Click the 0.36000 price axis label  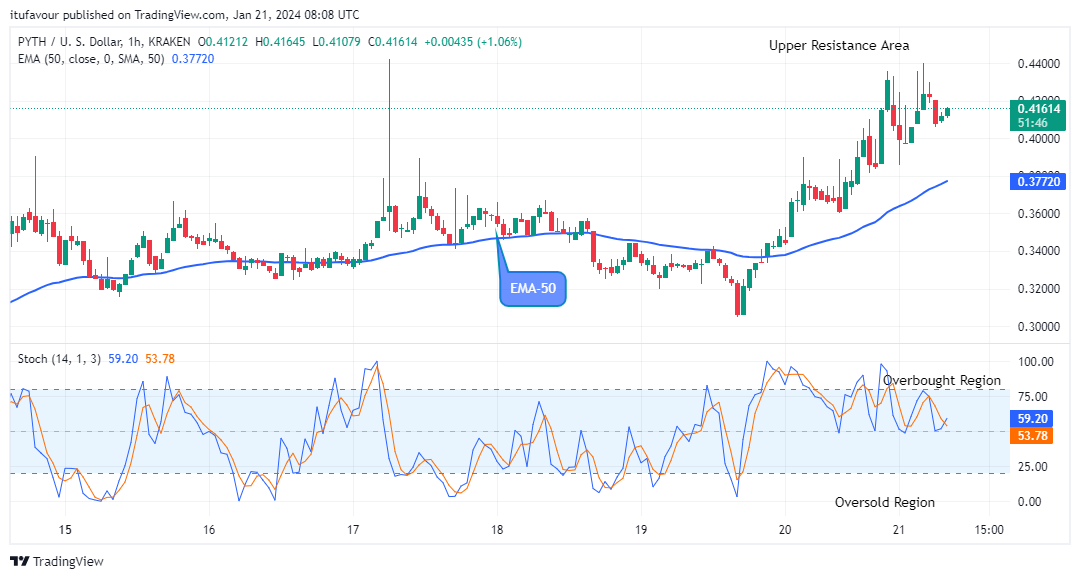pyautogui.click(x=1039, y=214)
